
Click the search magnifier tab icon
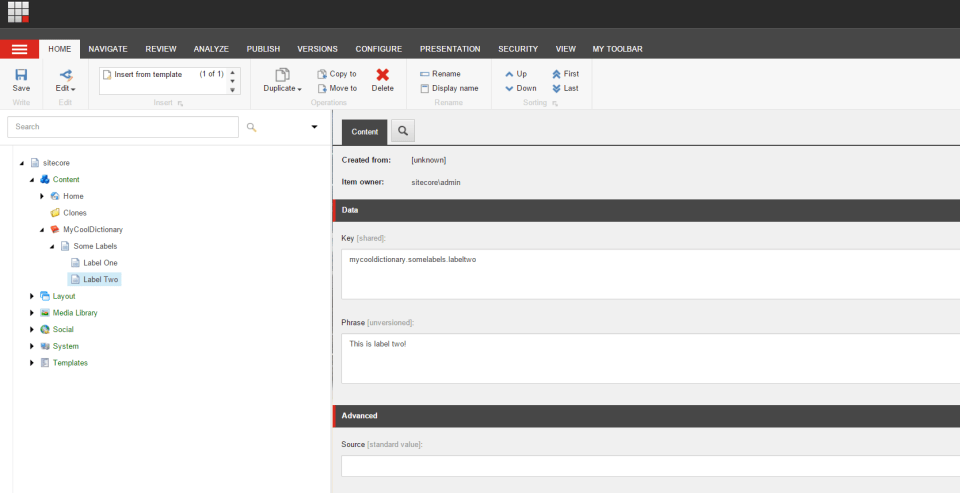click(402, 131)
